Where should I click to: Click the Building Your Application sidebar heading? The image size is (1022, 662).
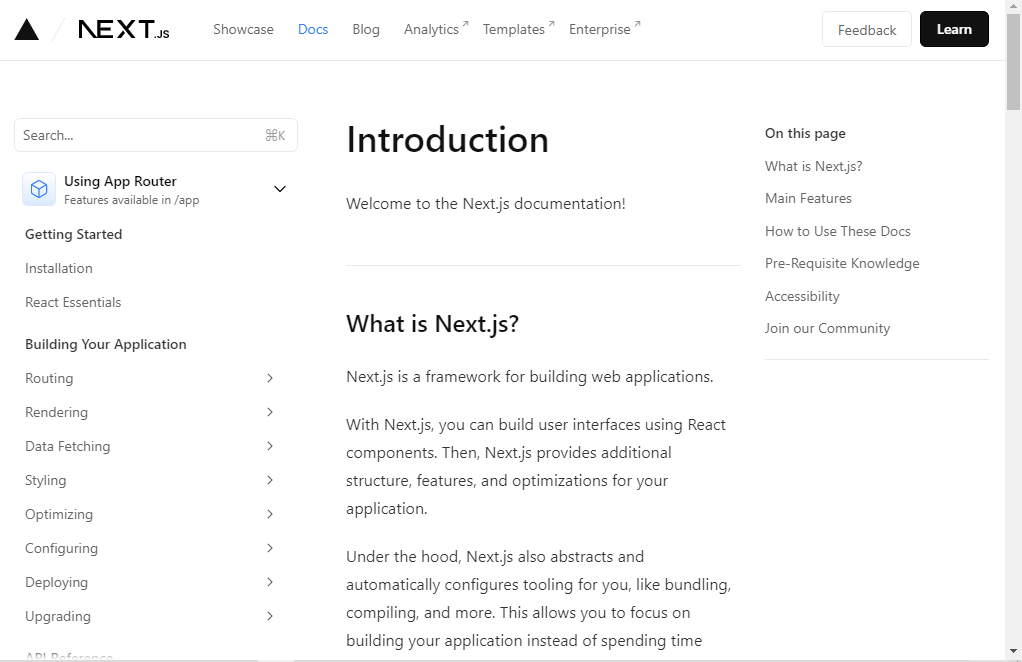(x=106, y=344)
